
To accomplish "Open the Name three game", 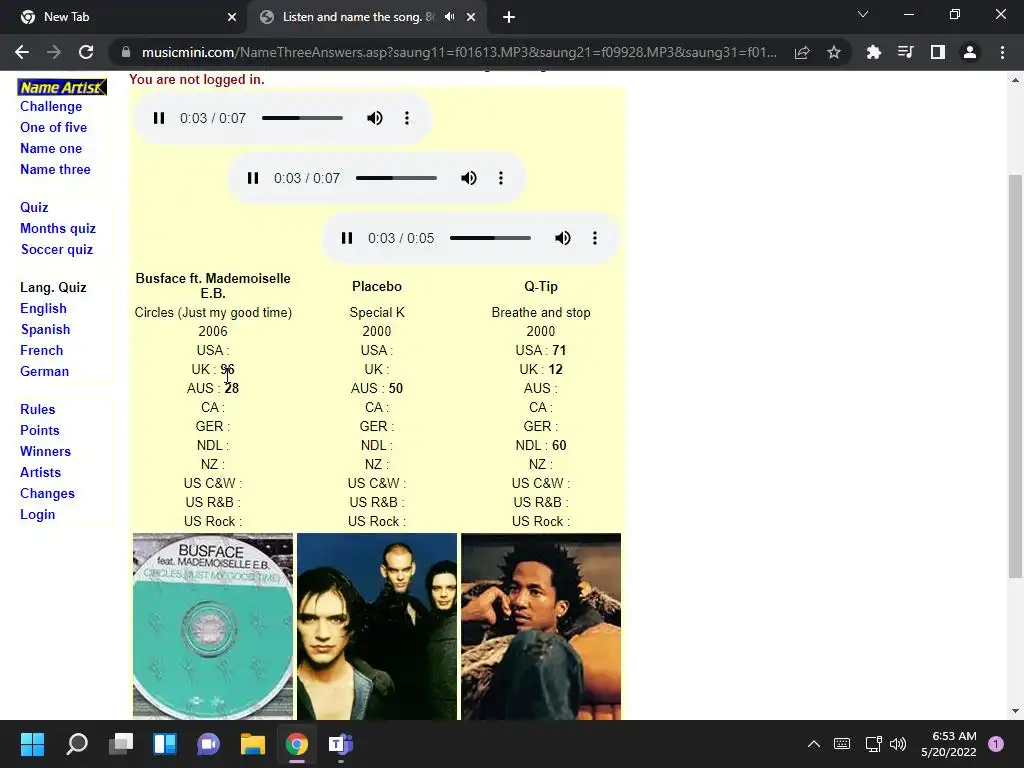I will coord(56,169).
